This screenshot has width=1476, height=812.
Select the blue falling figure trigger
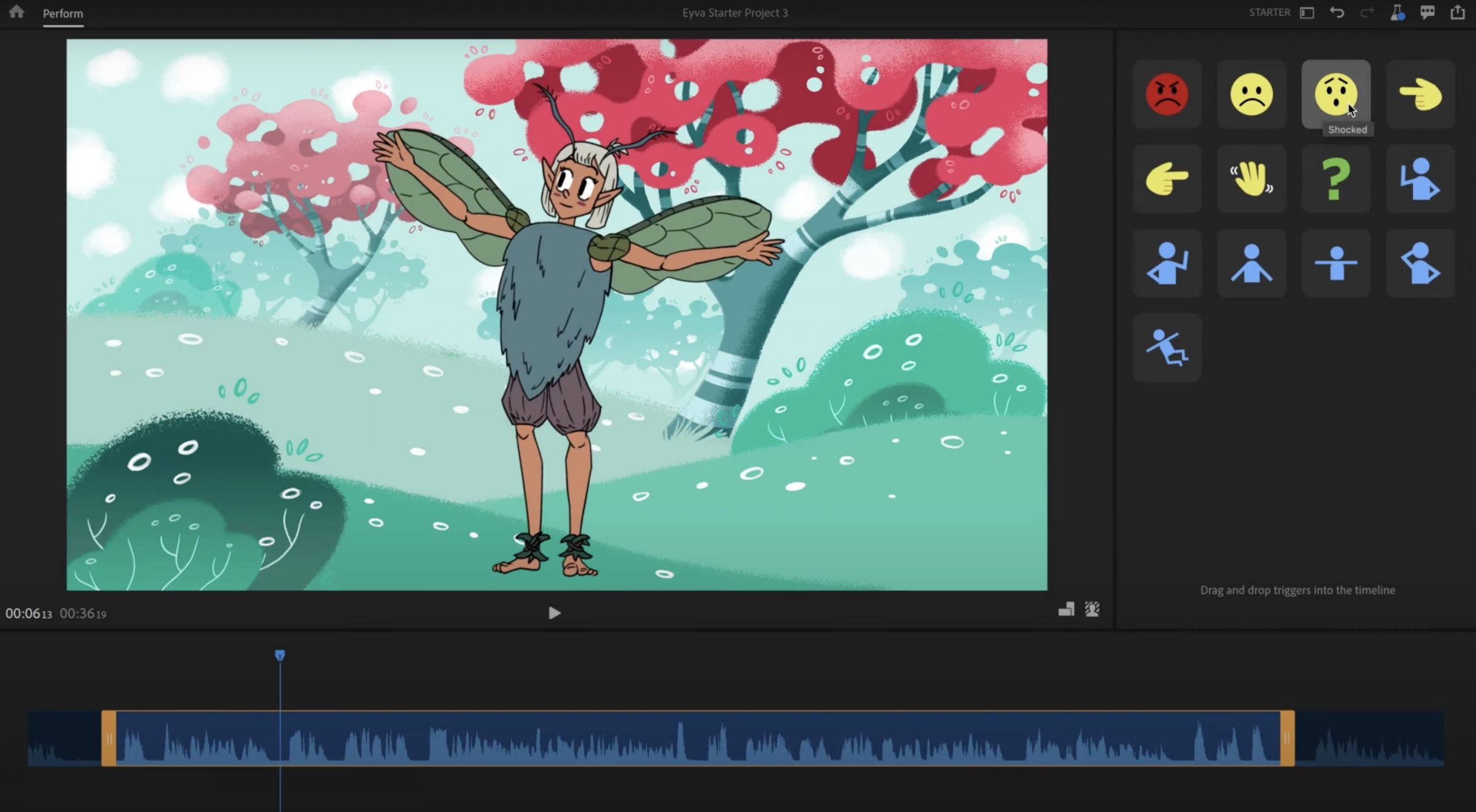pyautogui.click(x=1167, y=348)
